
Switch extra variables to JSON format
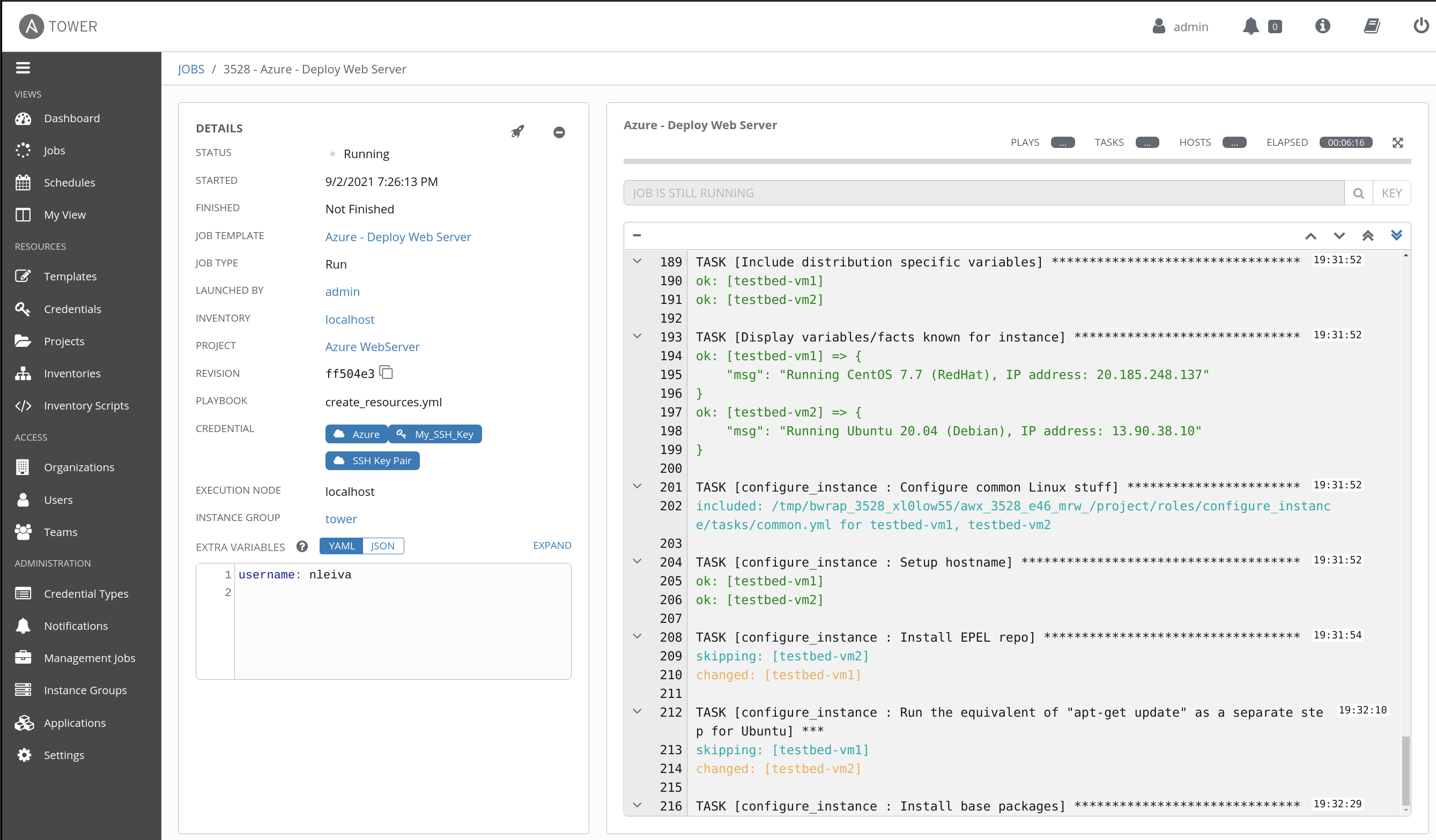click(382, 546)
